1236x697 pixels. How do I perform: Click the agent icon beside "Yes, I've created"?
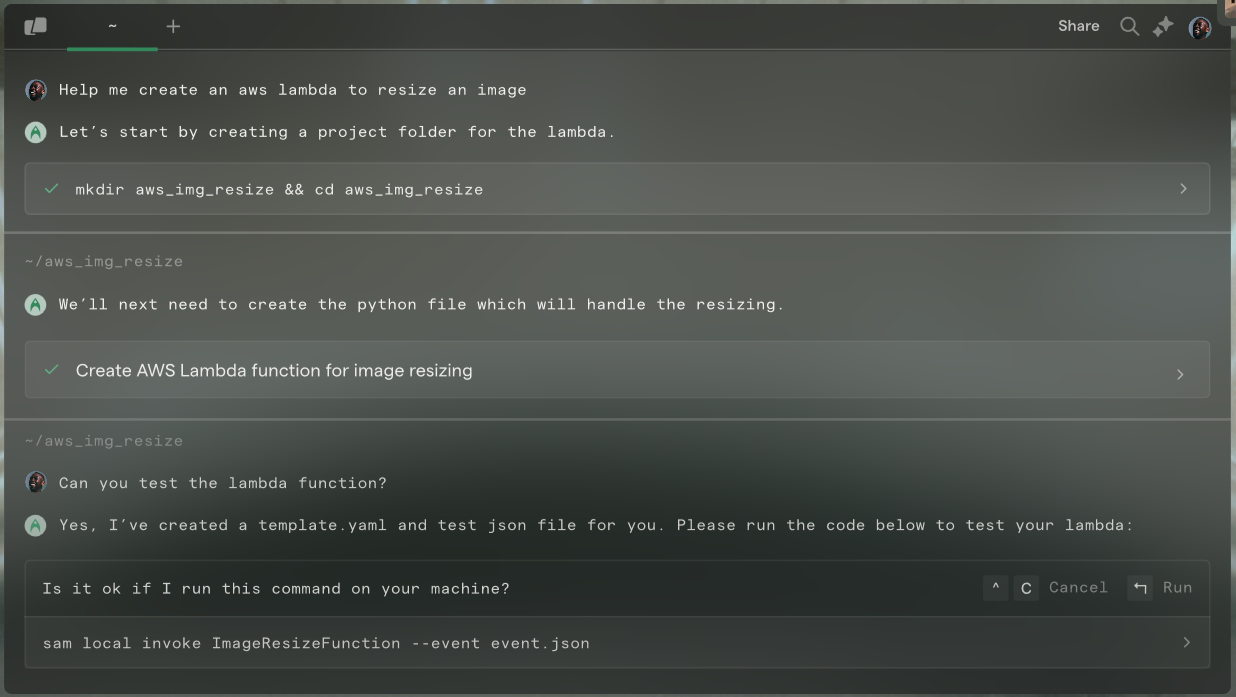coord(36,525)
